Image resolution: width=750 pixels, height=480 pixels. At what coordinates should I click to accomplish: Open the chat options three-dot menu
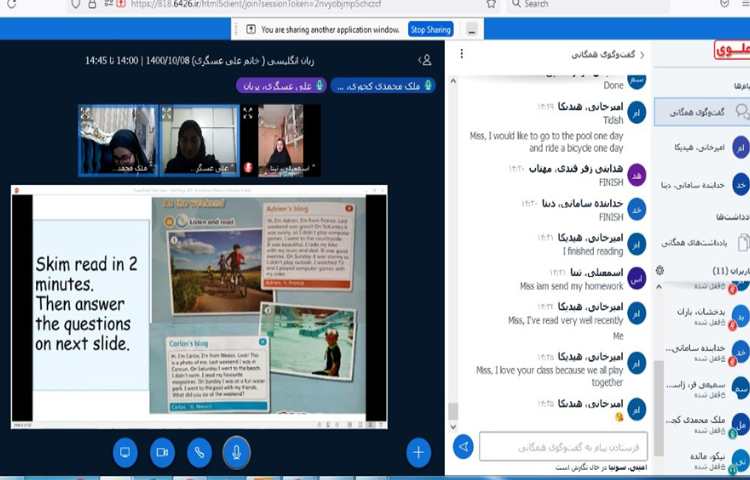click(x=461, y=54)
